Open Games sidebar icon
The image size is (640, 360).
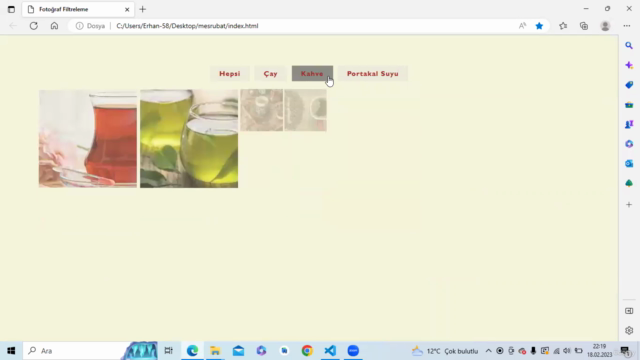(629, 124)
